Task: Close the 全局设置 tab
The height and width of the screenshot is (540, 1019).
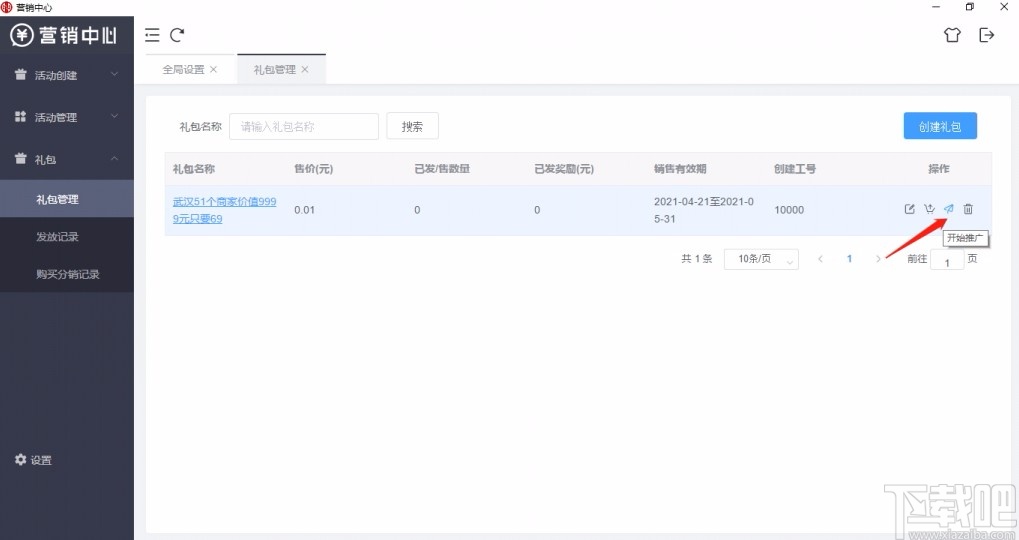Action: click(213, 69)
